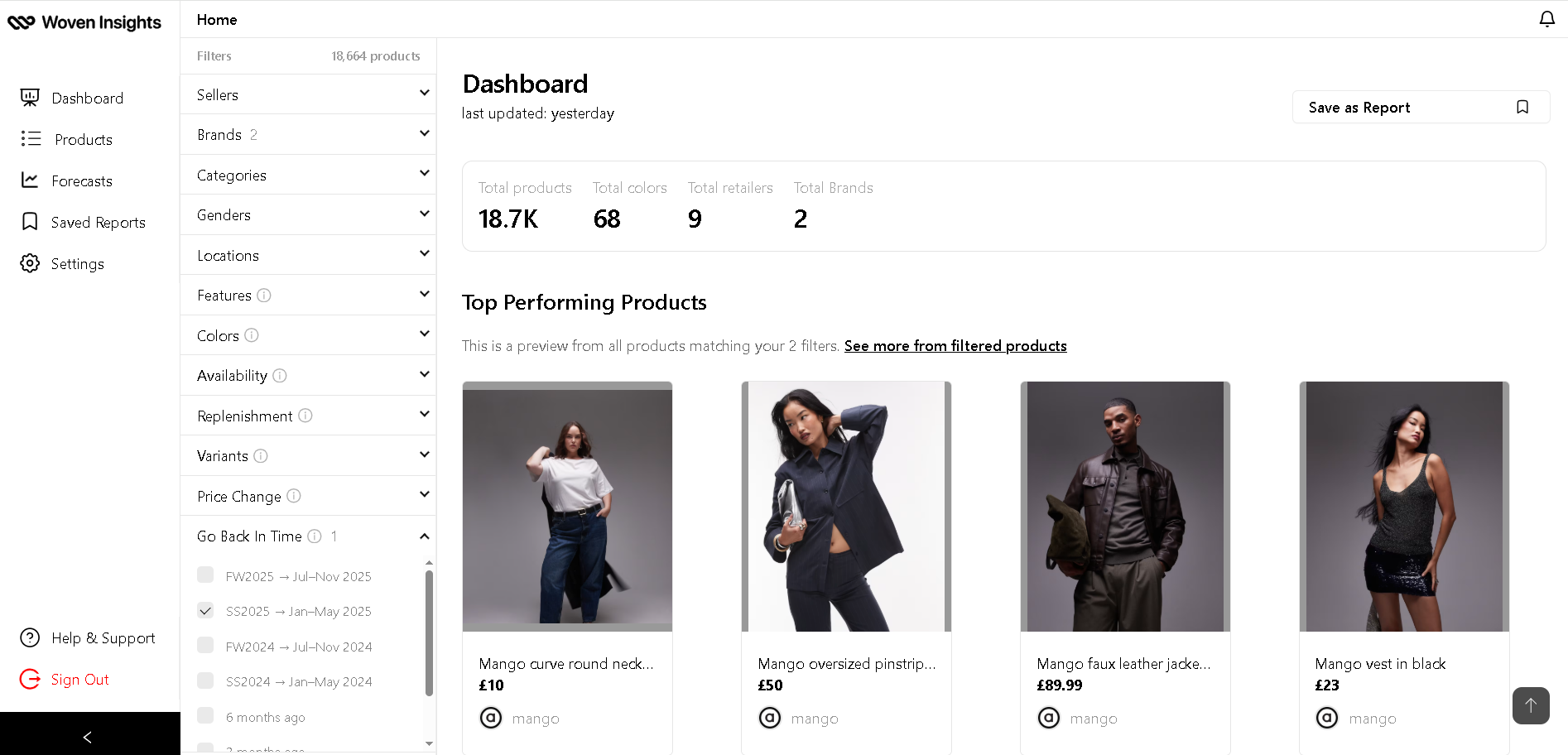Click retailer icon on Mango faux leather jacket card
This screenshot has width=1568, height=755.
tap(1049, 718)
